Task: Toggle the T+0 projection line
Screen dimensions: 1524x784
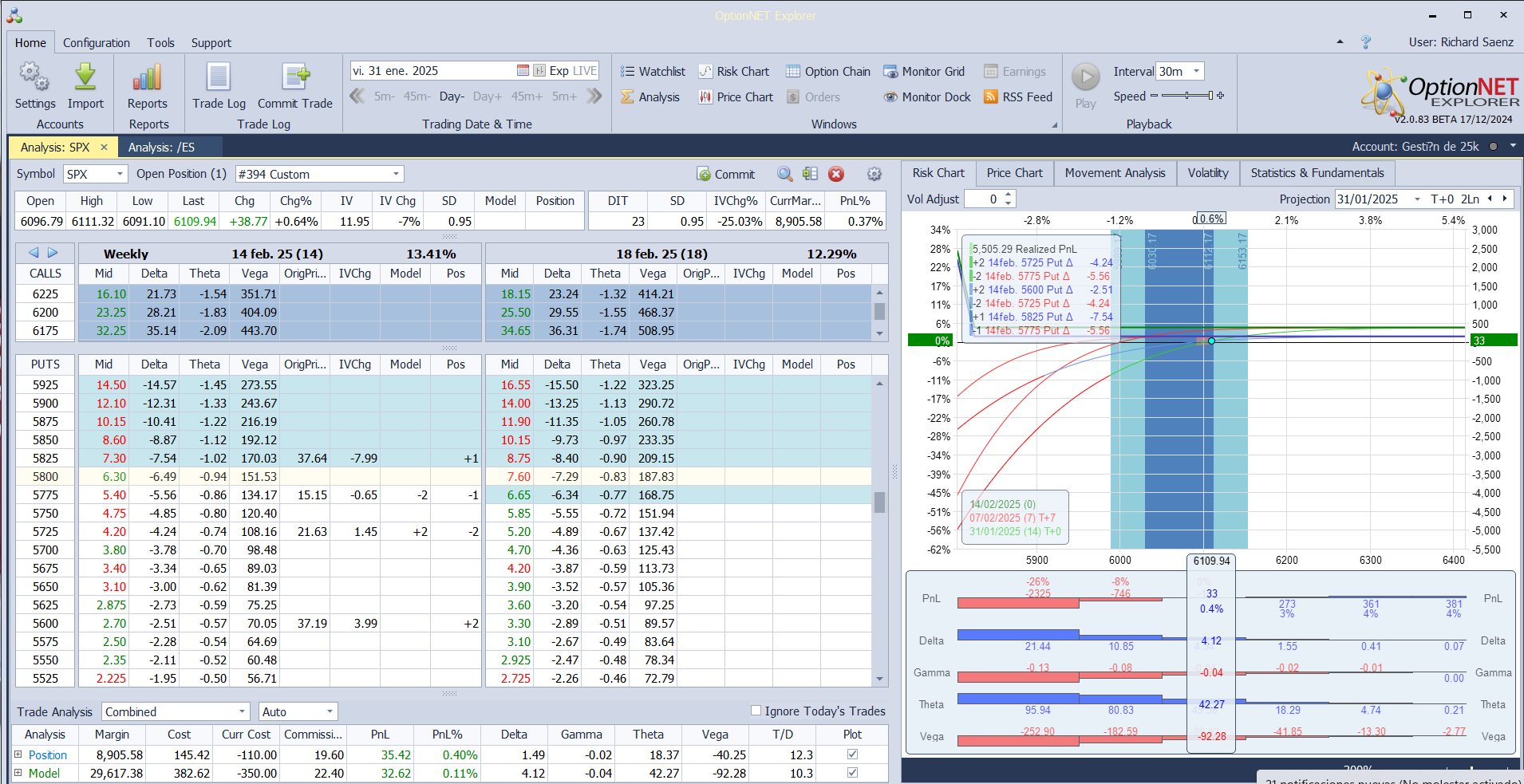Action: coord(1442,199)
